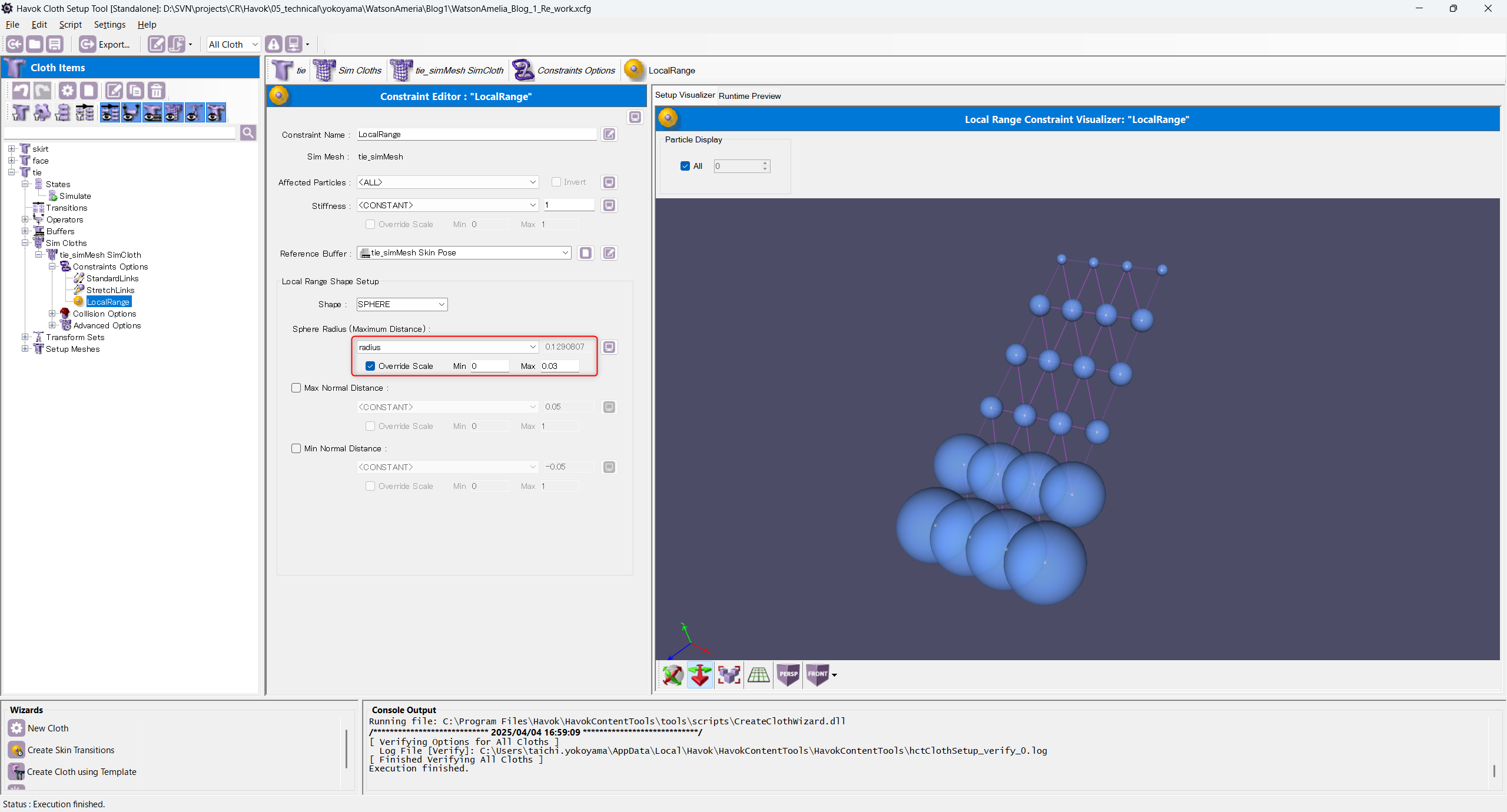
Task: Open the FRONT view dropdown arrow
Action: coord(834,675)
